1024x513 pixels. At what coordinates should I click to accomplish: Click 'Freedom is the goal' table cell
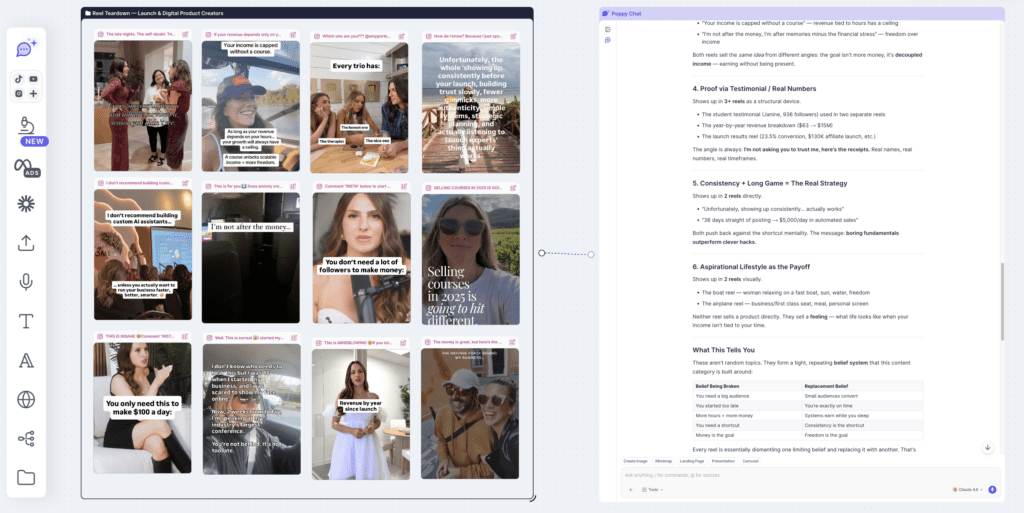point(862,435)
